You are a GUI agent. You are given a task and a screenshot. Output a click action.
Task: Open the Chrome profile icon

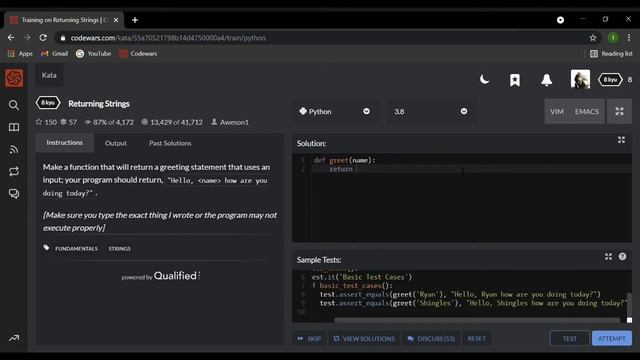(x=613, y=38)
